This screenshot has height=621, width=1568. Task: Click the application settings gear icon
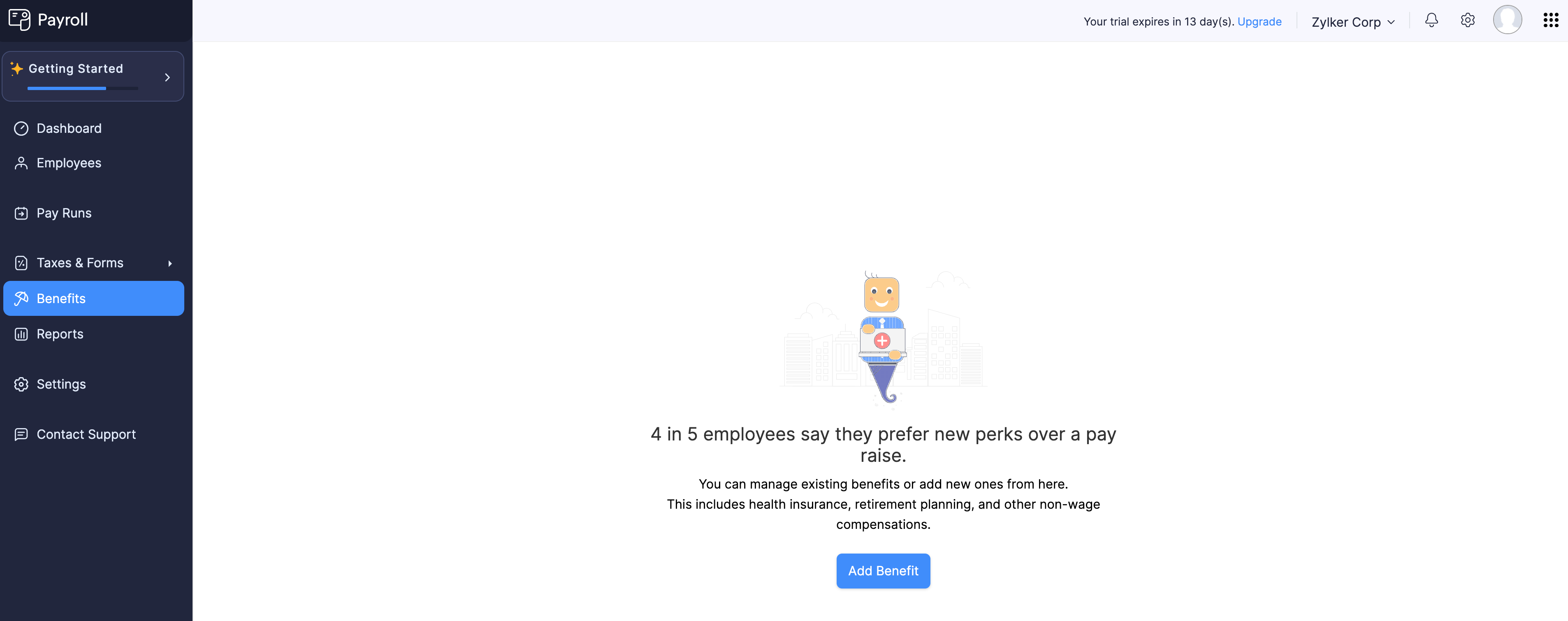click(1468, 20)
